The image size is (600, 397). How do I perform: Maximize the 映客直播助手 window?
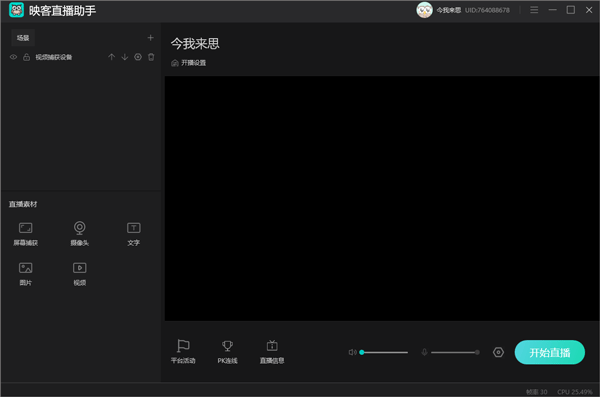point(571,10)
